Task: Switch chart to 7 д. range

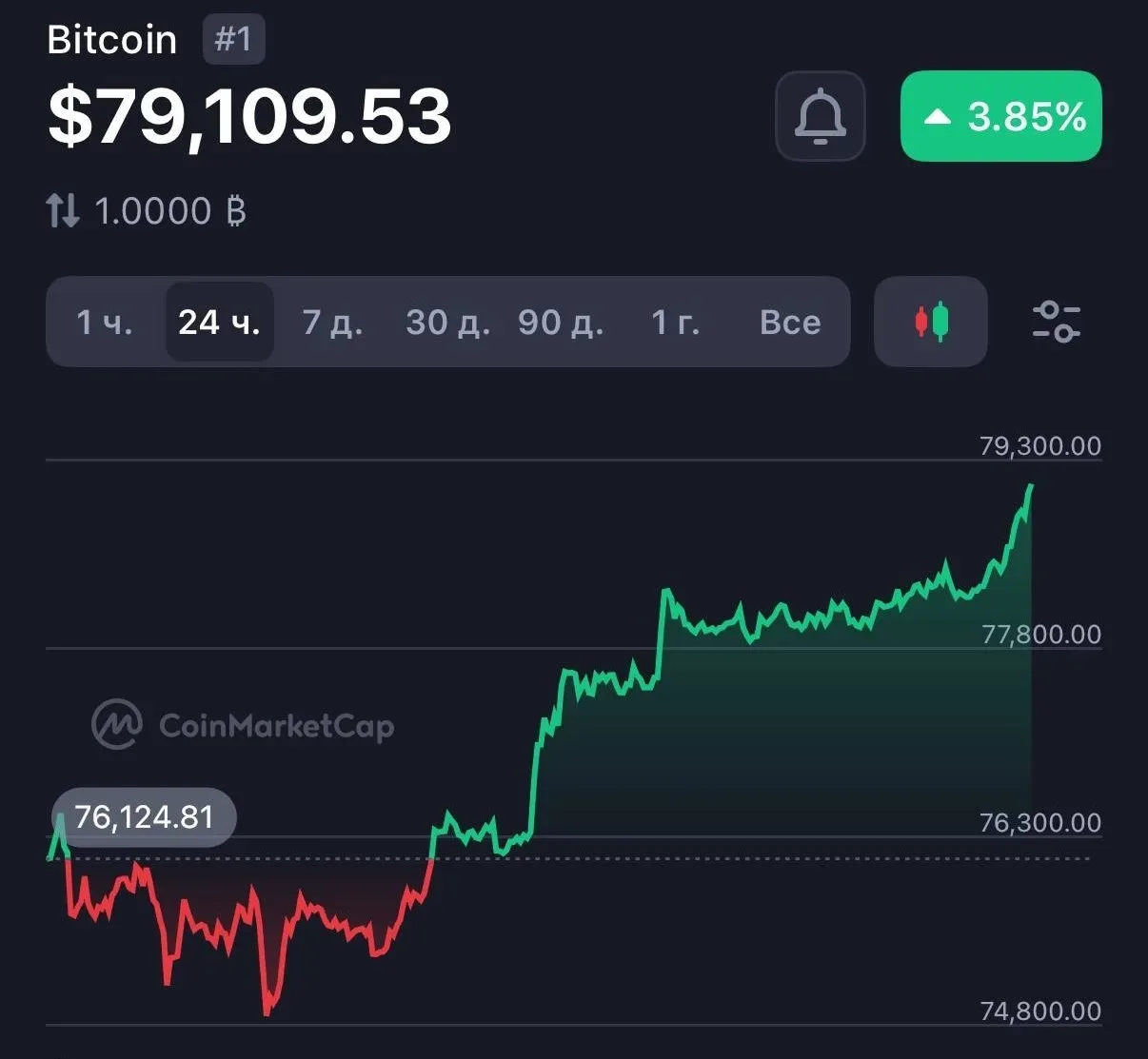Action: tap(332, 323)
